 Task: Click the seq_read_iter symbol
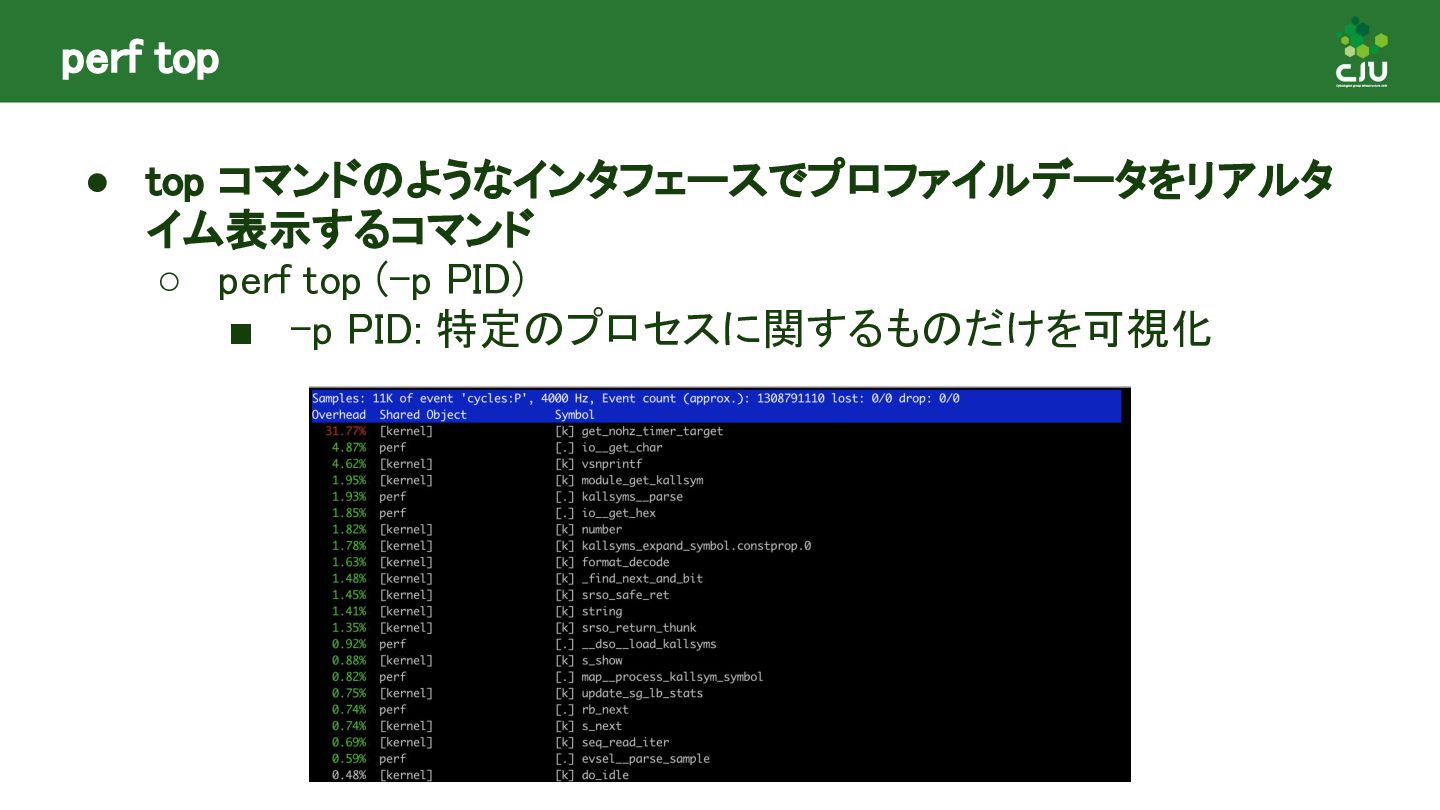625,742
